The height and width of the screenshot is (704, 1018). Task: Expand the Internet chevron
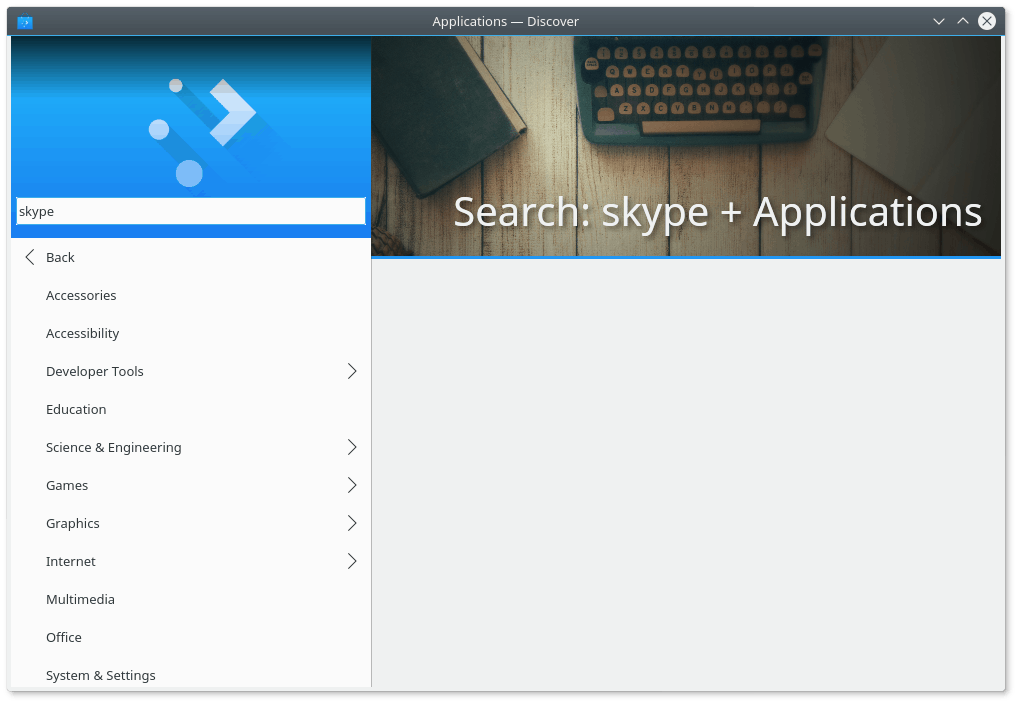352,561
